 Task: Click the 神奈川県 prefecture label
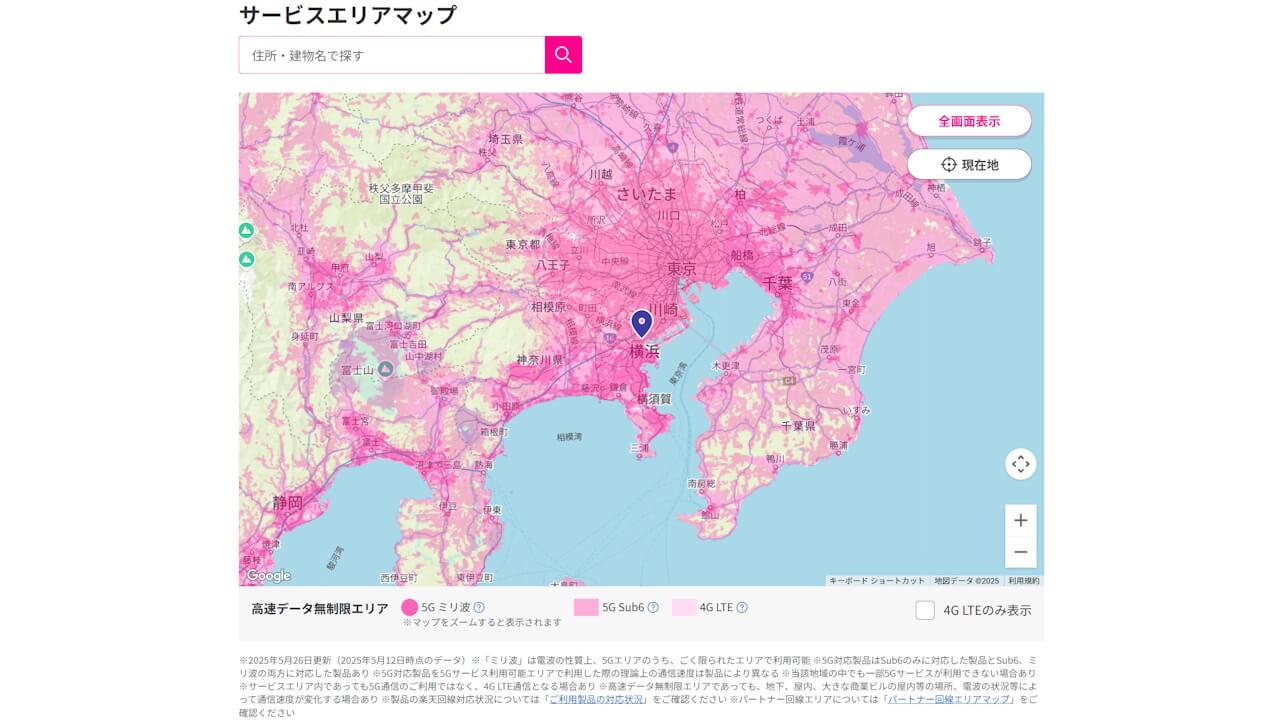[x=540, y=360]
